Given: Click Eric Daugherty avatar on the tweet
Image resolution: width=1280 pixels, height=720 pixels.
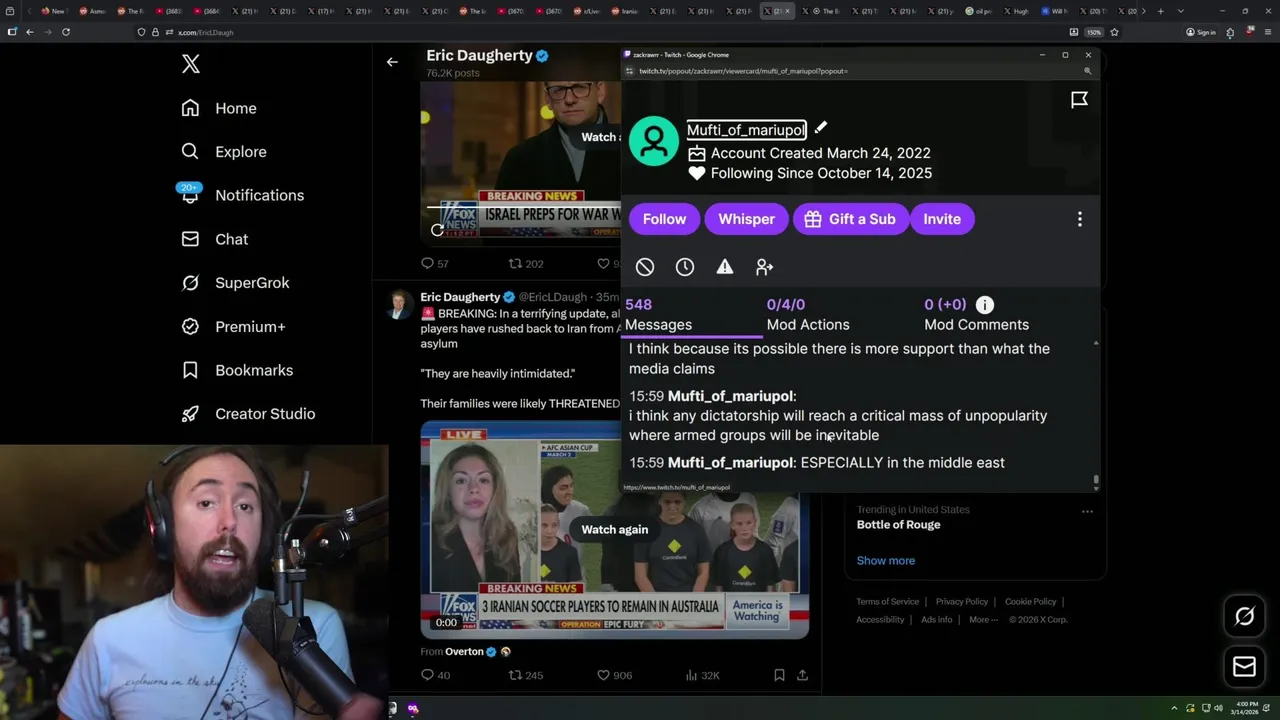Looking at the screenshot, I should pyautogui.click(x=399, y=305).
